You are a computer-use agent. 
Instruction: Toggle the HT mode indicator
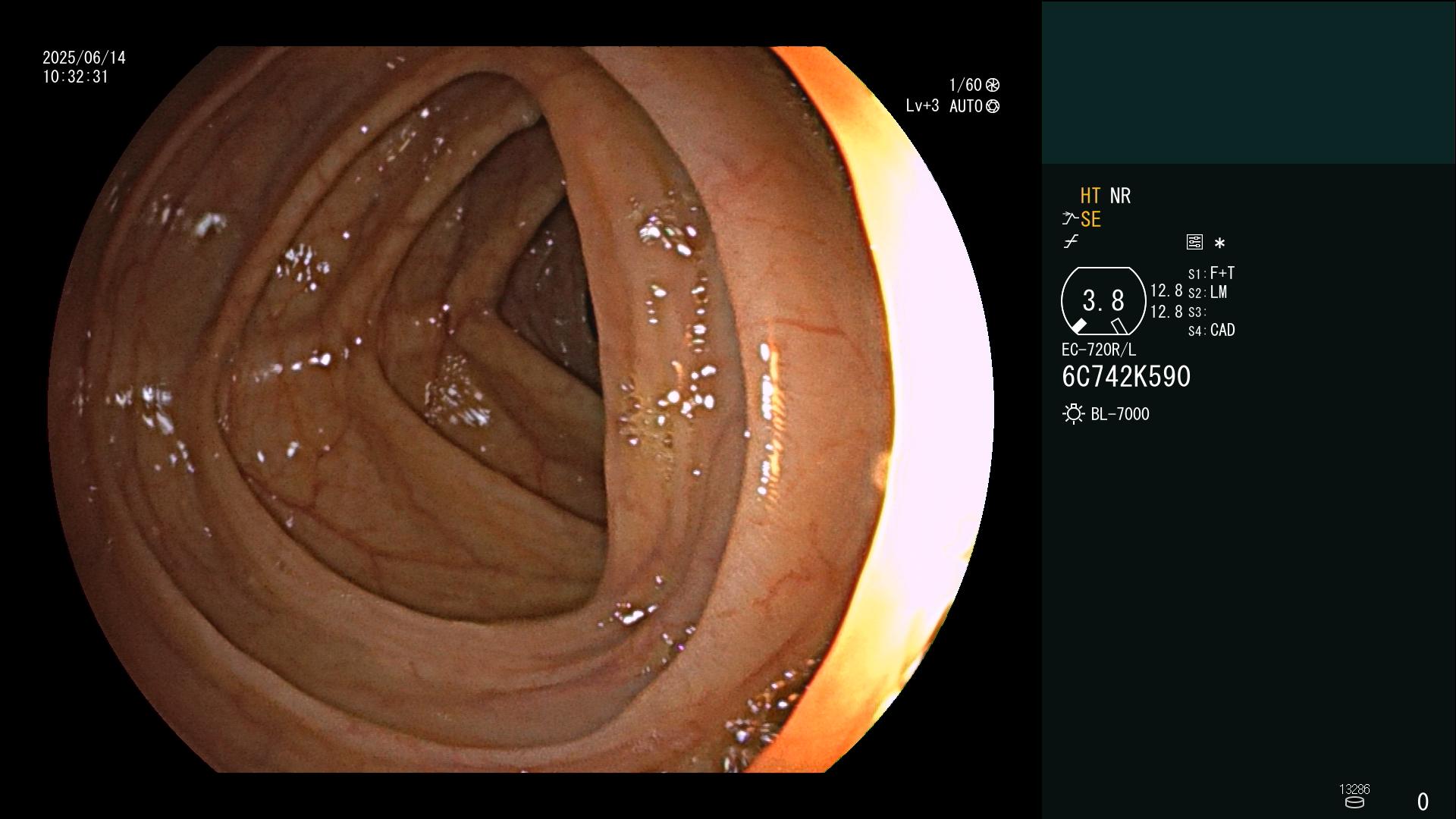pyautogui.click(x=1090, y=196)
